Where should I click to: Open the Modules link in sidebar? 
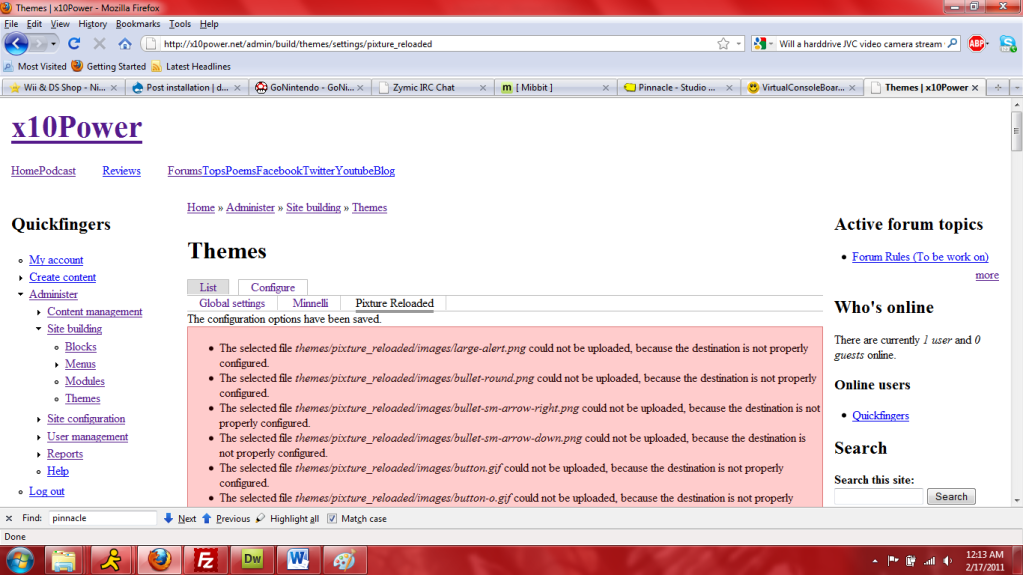84,381
